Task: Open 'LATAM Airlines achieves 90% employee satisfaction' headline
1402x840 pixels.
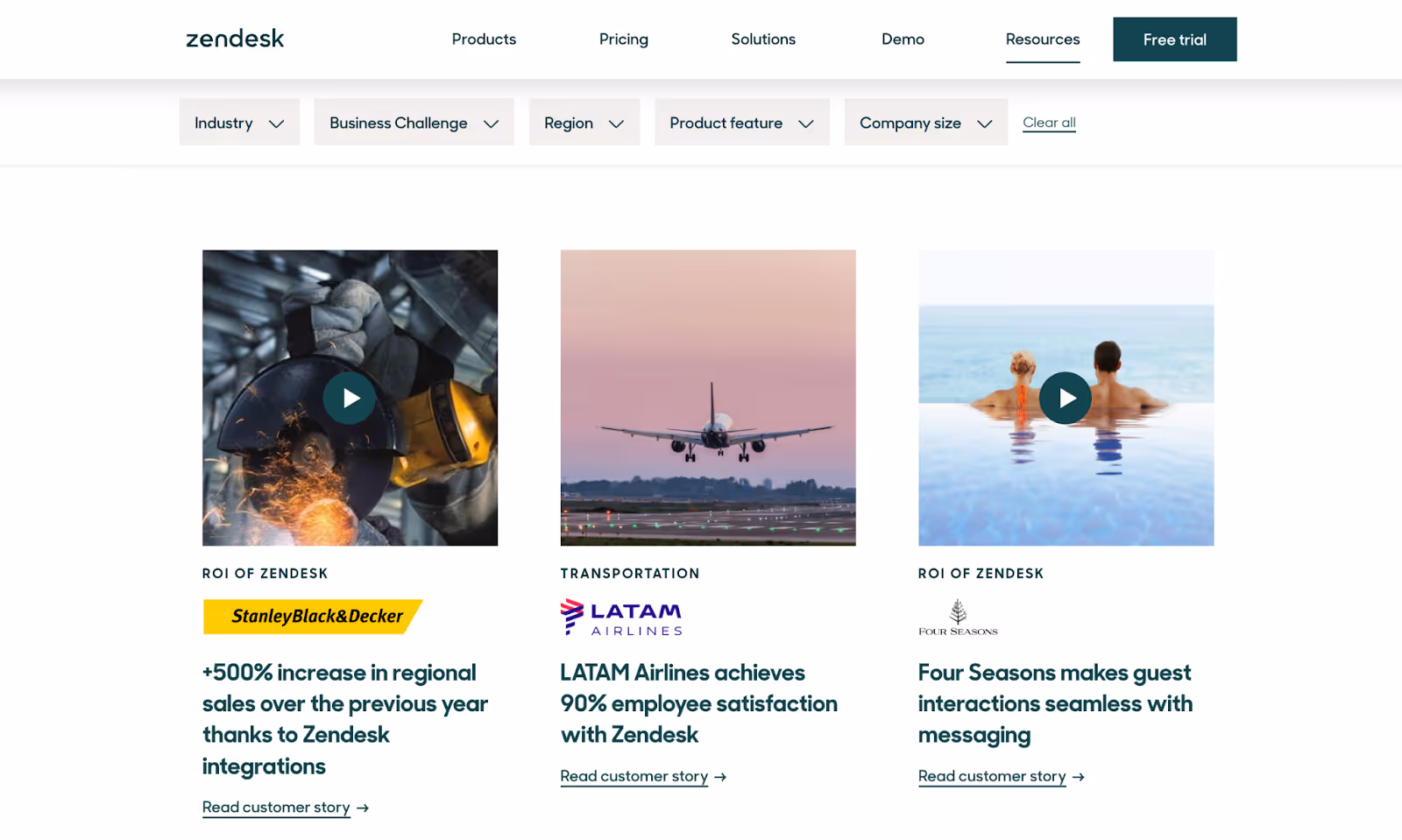Action: point(699,703)
